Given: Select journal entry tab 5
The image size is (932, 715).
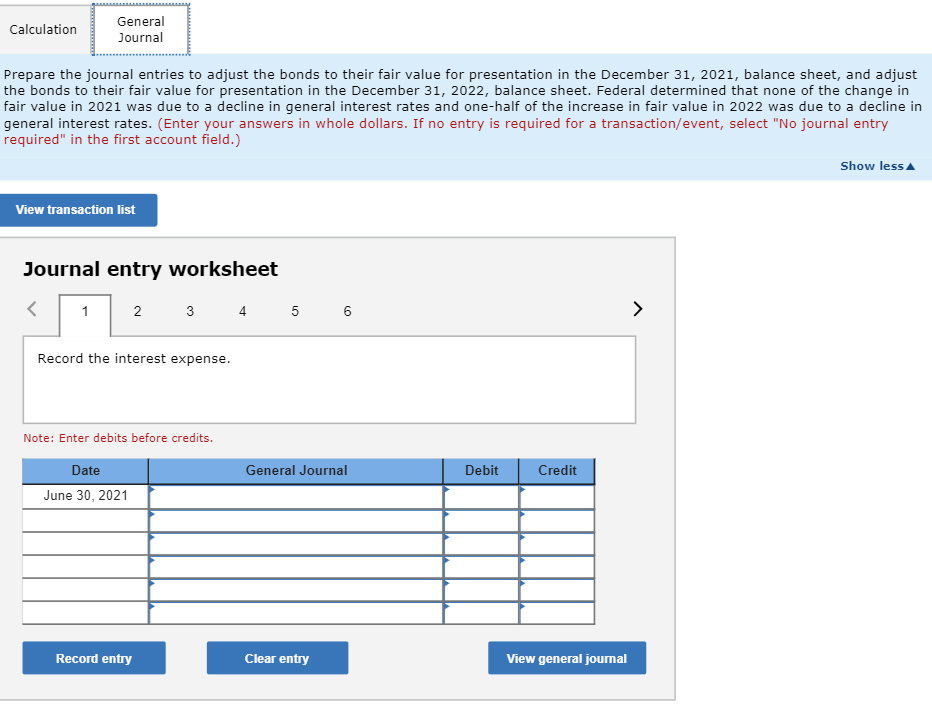Looking at the screenshot, I should coord(295,311).
